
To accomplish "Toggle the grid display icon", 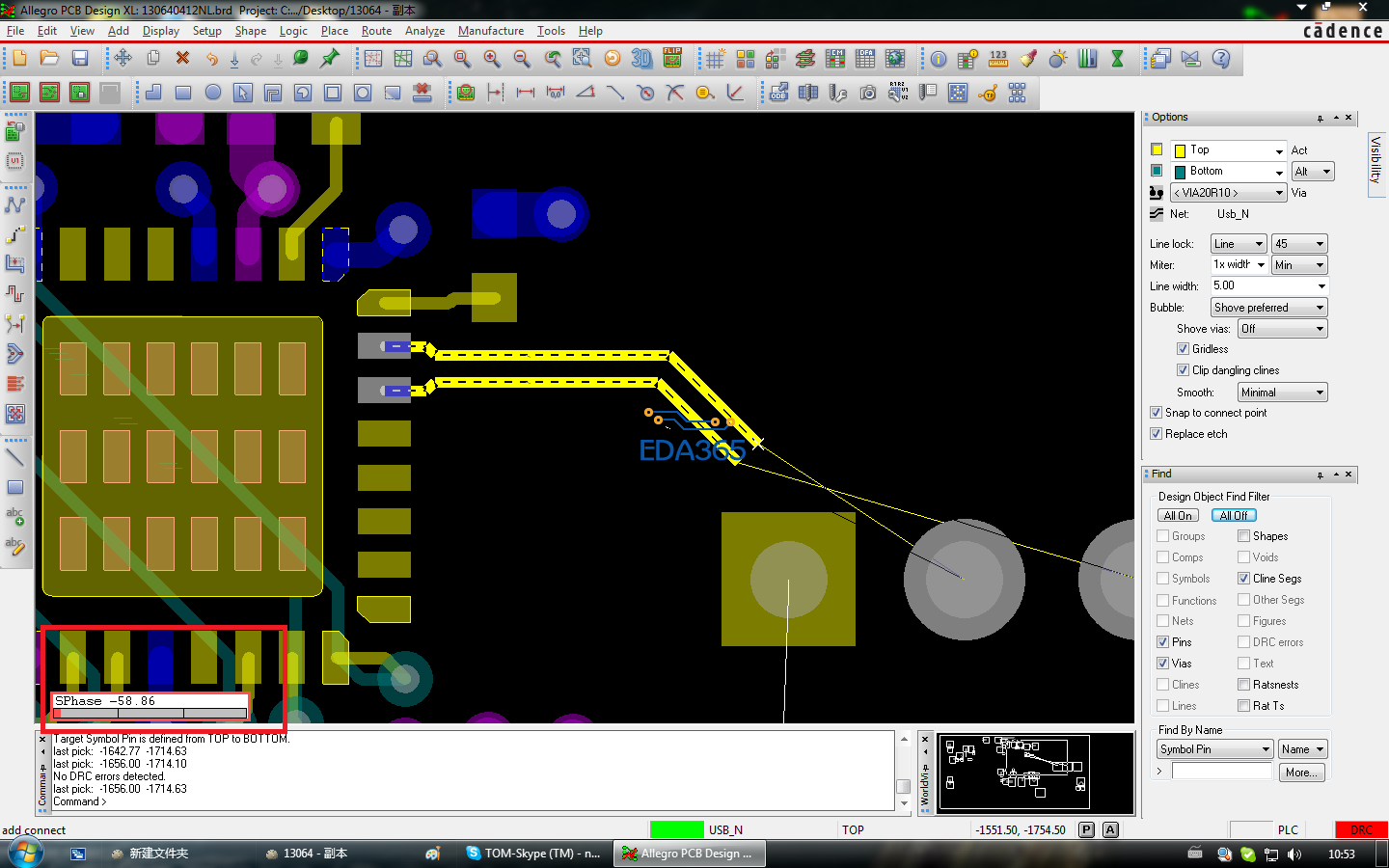I will coord(715,59).
